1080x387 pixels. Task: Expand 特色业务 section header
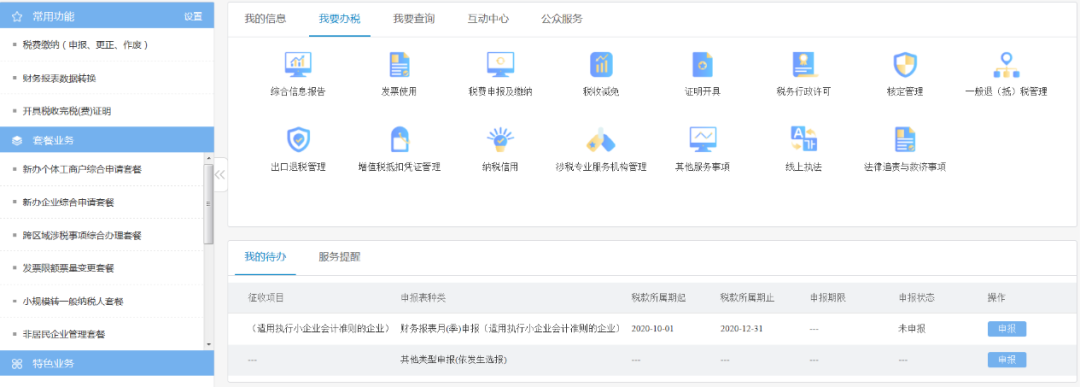click(x=107, y=363)
